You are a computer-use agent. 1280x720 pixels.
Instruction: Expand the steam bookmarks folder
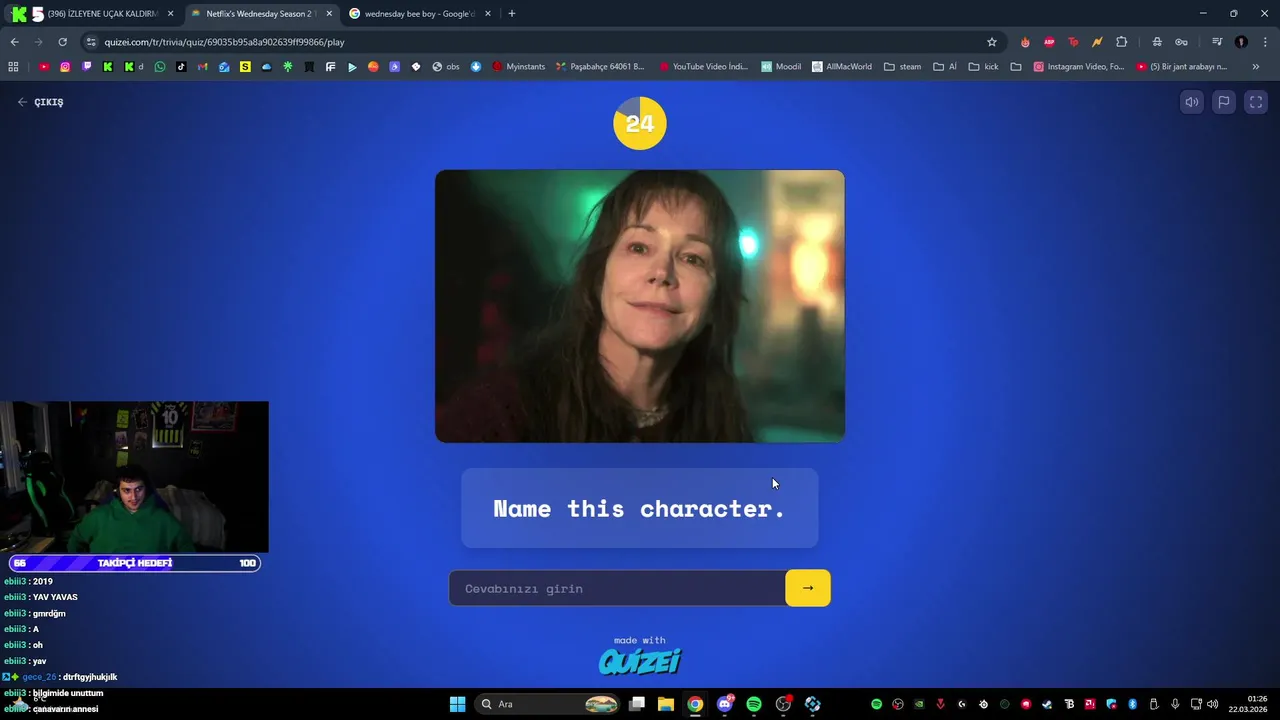[x=903, y=67]
